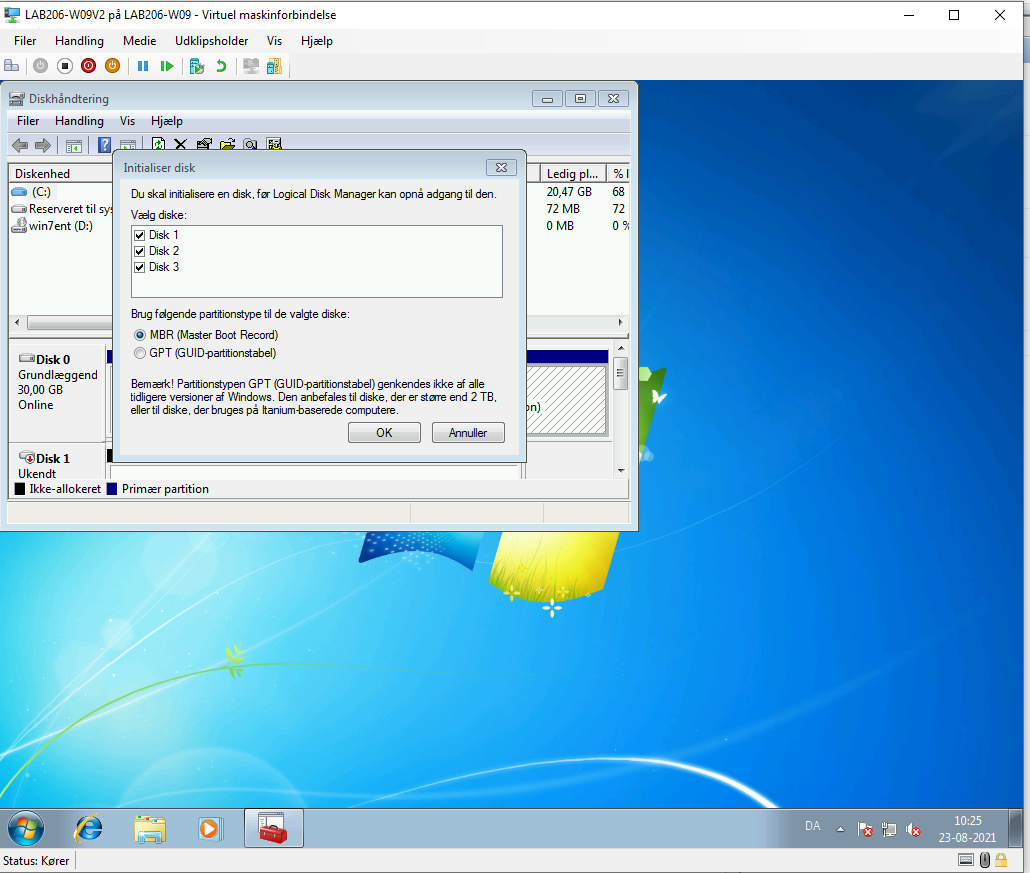Toggle the console tree pane icon
The height and width of the screenshot is (873, 1030).
[x=74, y=145]
